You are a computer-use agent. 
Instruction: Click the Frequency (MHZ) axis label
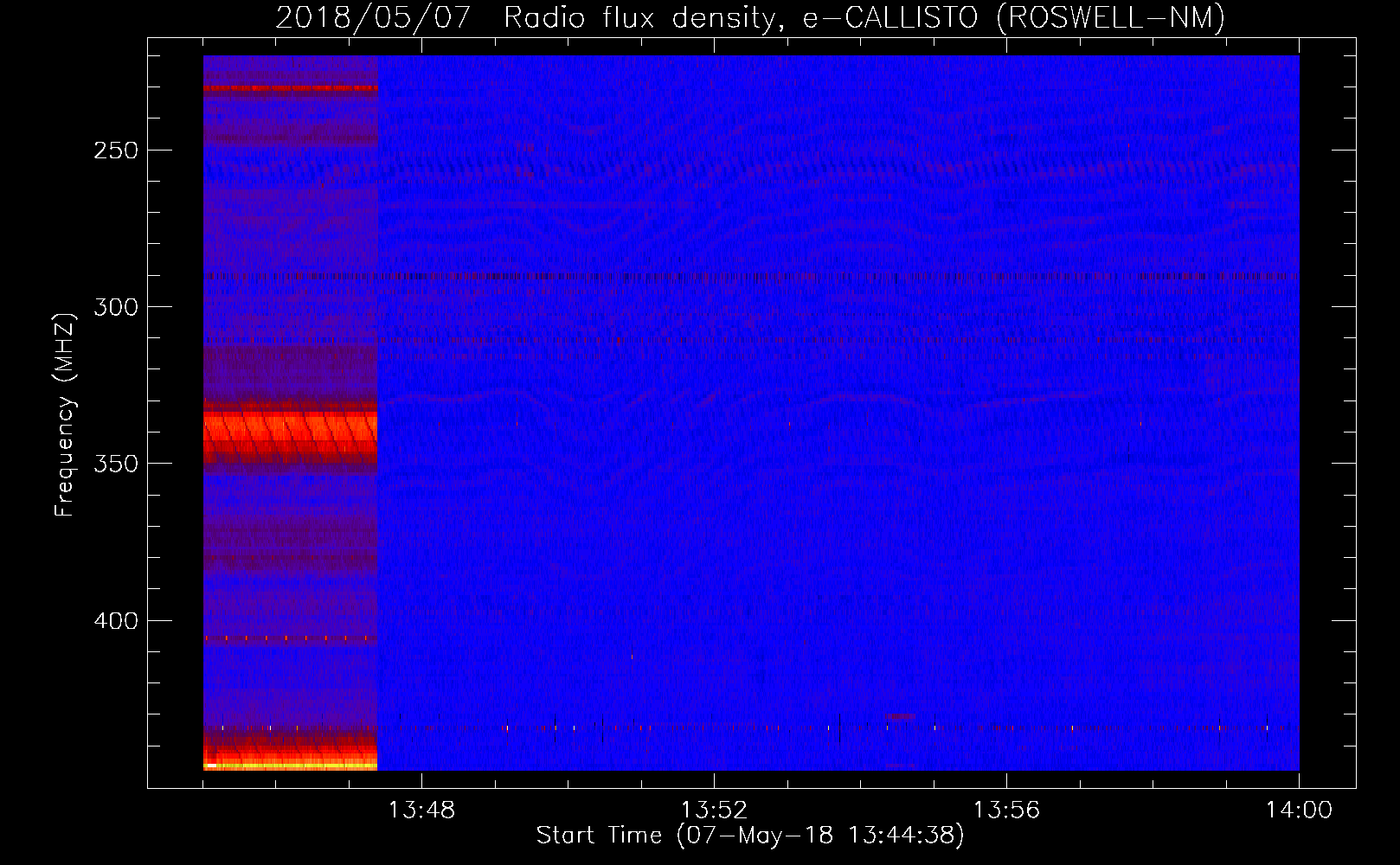(65, 415)
